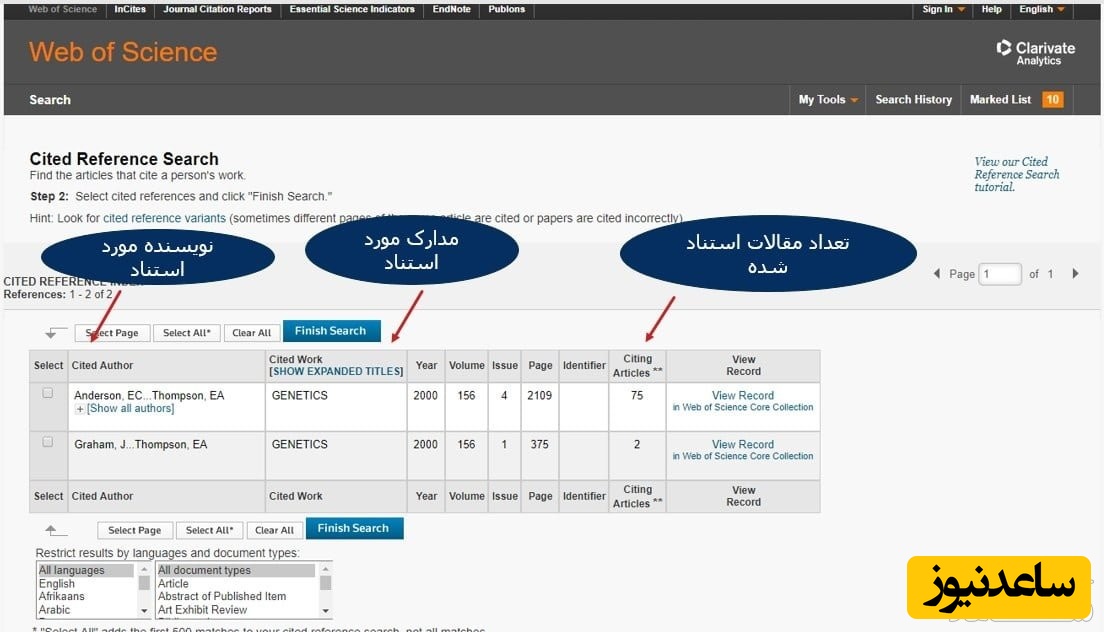Show expanded titles in Cited Work column
The width and height of the screenshot is (1104, 632).
pos(336,371)
